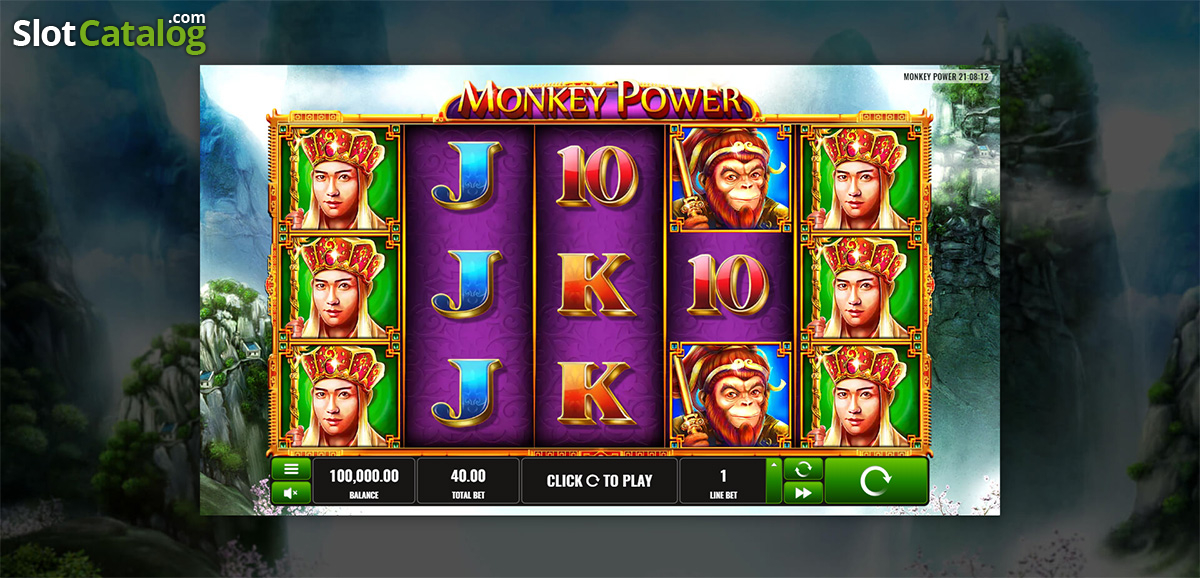Click the red 10 symbol atop third reel
The width and height of the screenshot is (1200, 578).
[597, 174]
